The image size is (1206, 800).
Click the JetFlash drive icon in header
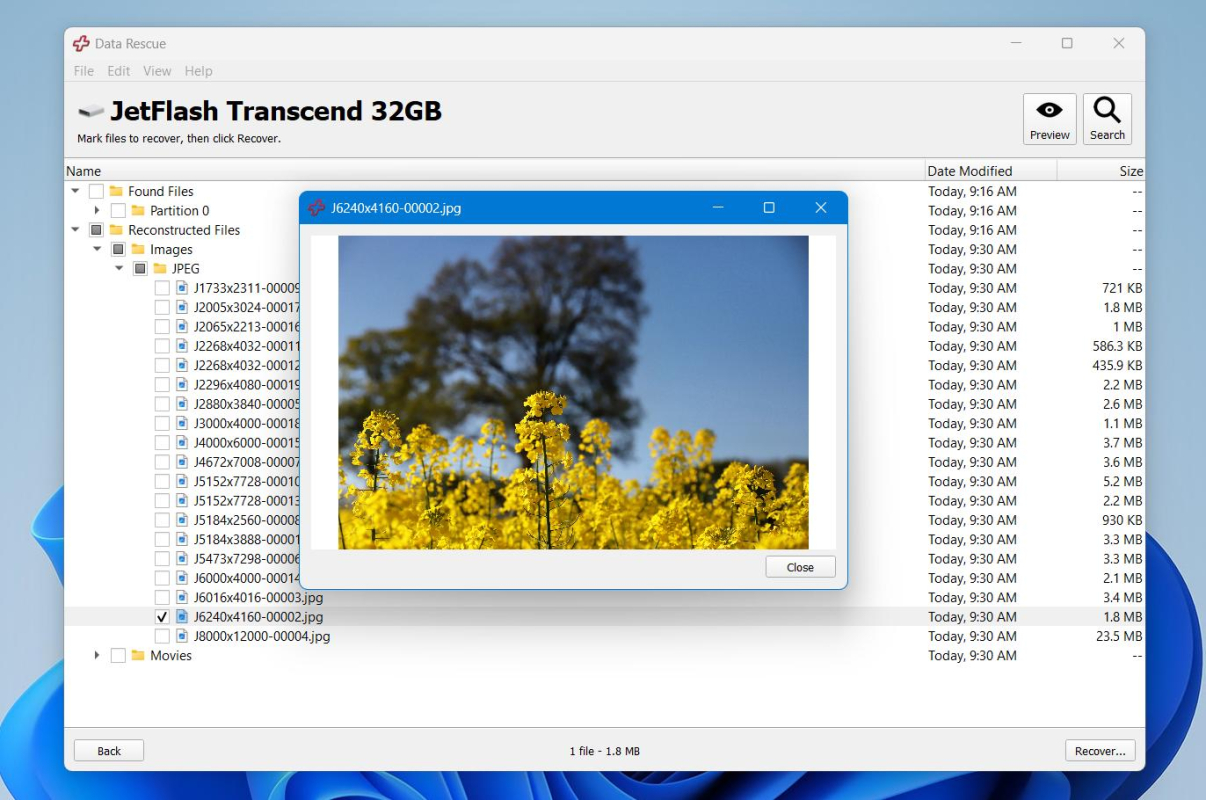tap(91, 111)
